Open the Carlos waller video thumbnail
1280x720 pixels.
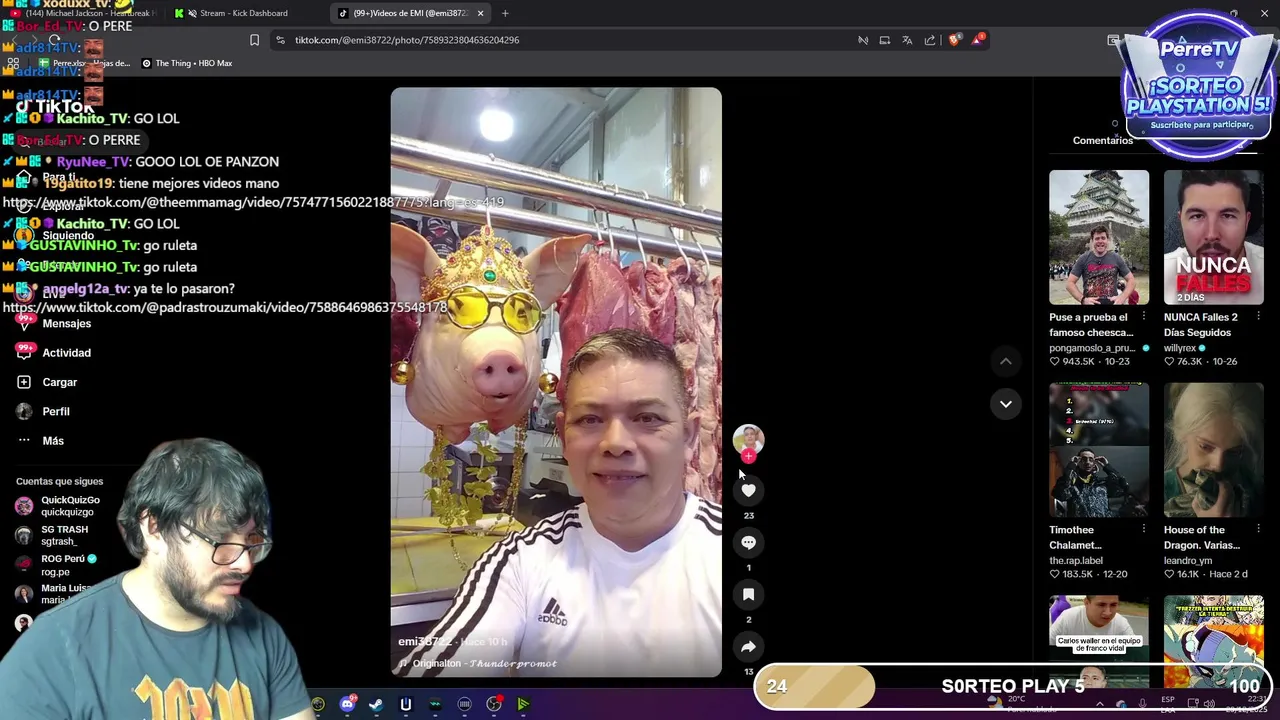[x=1099, y=627]
